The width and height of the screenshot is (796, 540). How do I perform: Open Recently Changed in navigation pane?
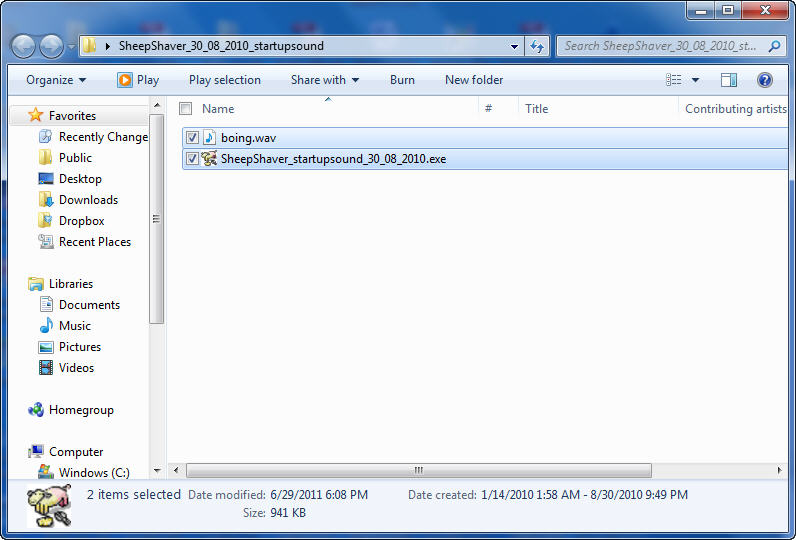(103, 137)
